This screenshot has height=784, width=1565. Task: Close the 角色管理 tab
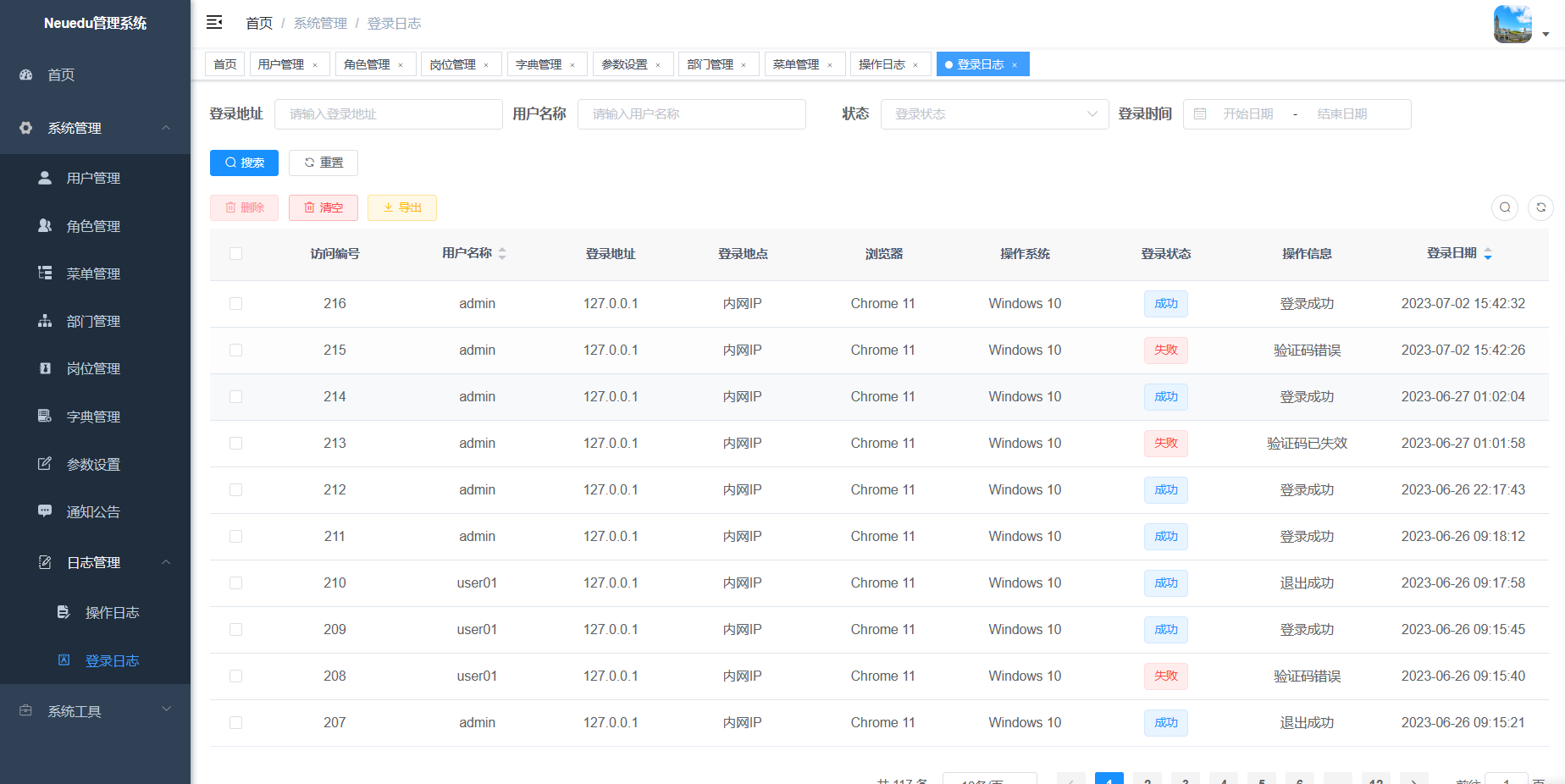[x=401, y=65]
